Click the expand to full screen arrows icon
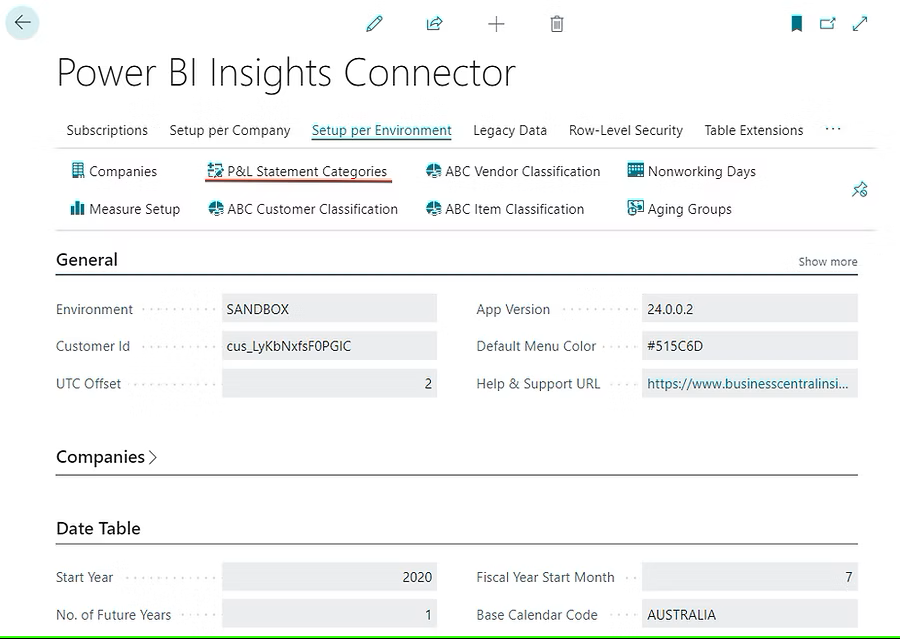 coord(860,24)
